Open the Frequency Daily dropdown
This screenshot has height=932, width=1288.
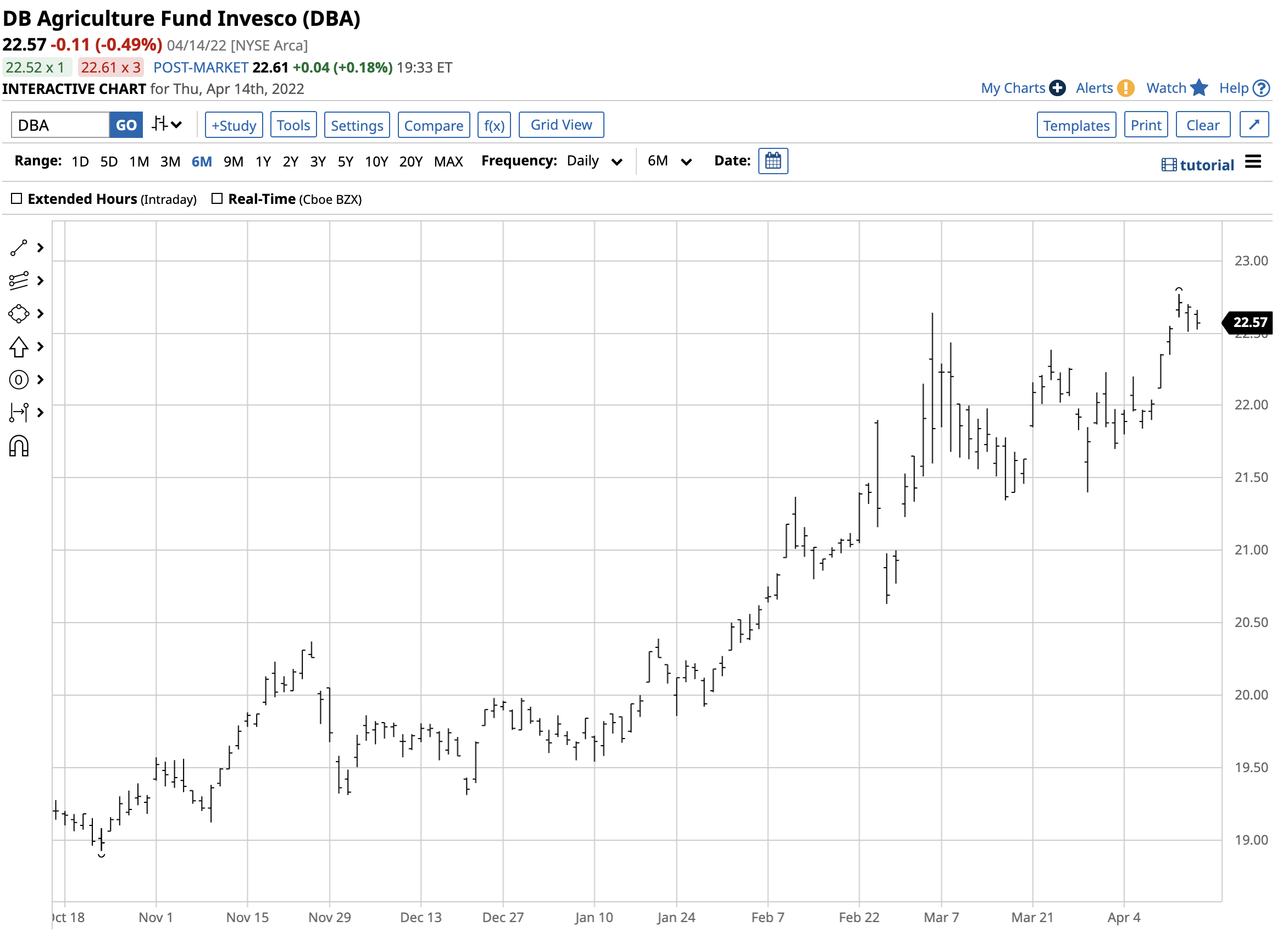594,162
